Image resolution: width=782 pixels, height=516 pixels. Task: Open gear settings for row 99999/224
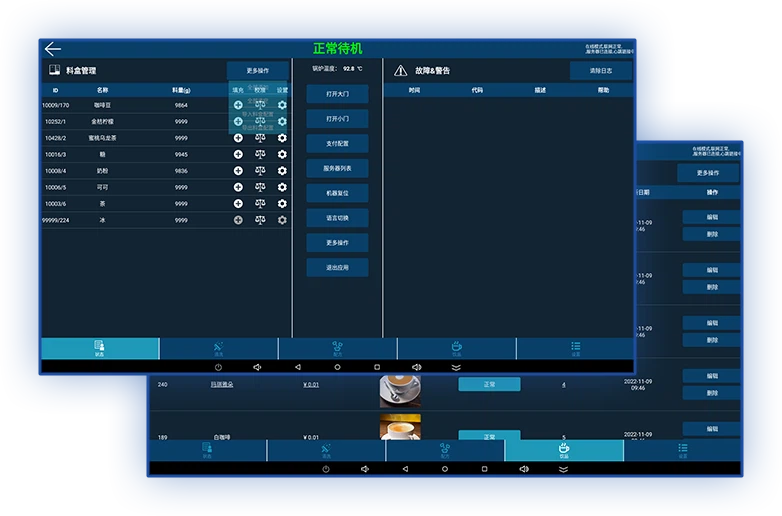coord(282,220)
